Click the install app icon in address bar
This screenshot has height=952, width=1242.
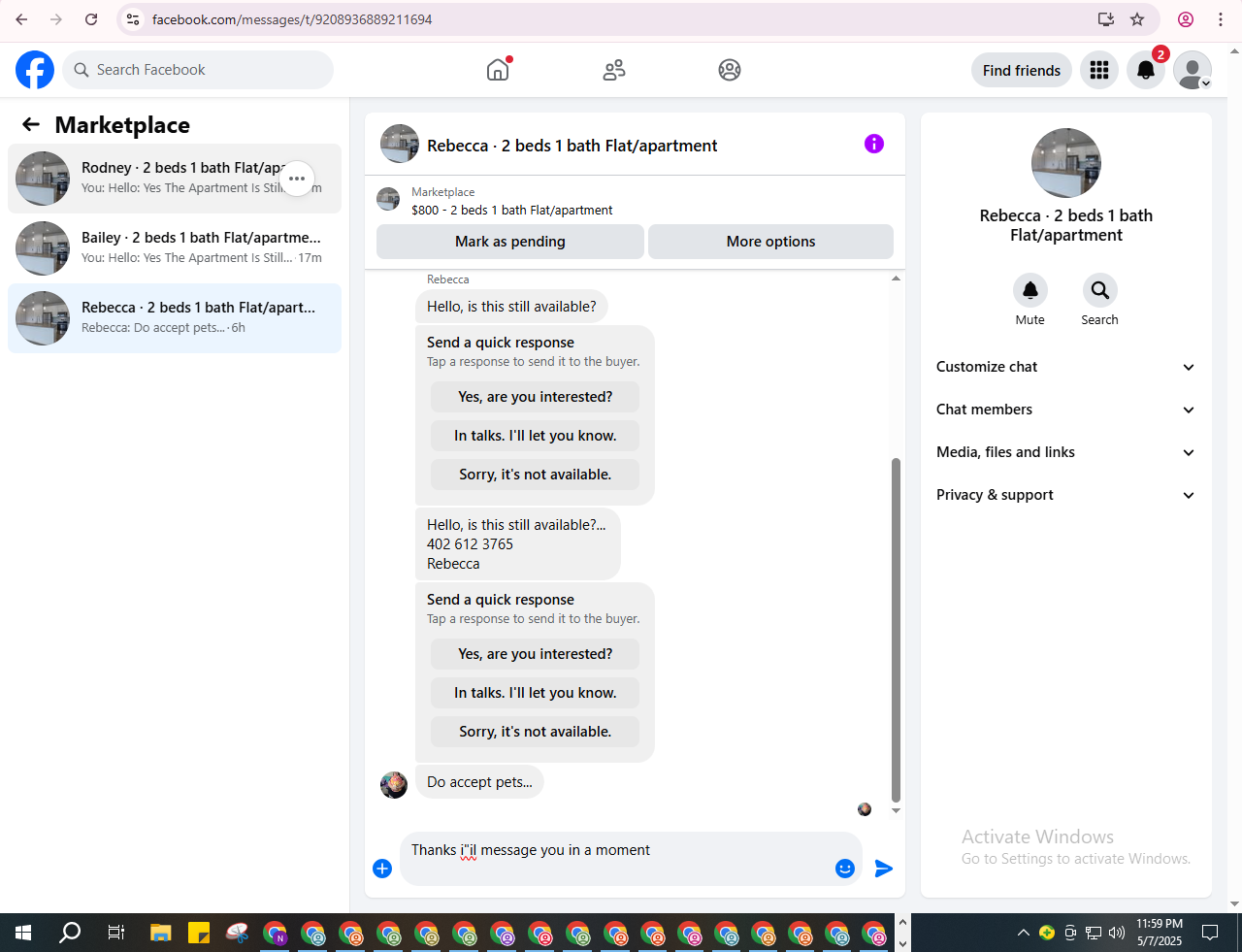pyautogui.click(x=1105, y=19)
